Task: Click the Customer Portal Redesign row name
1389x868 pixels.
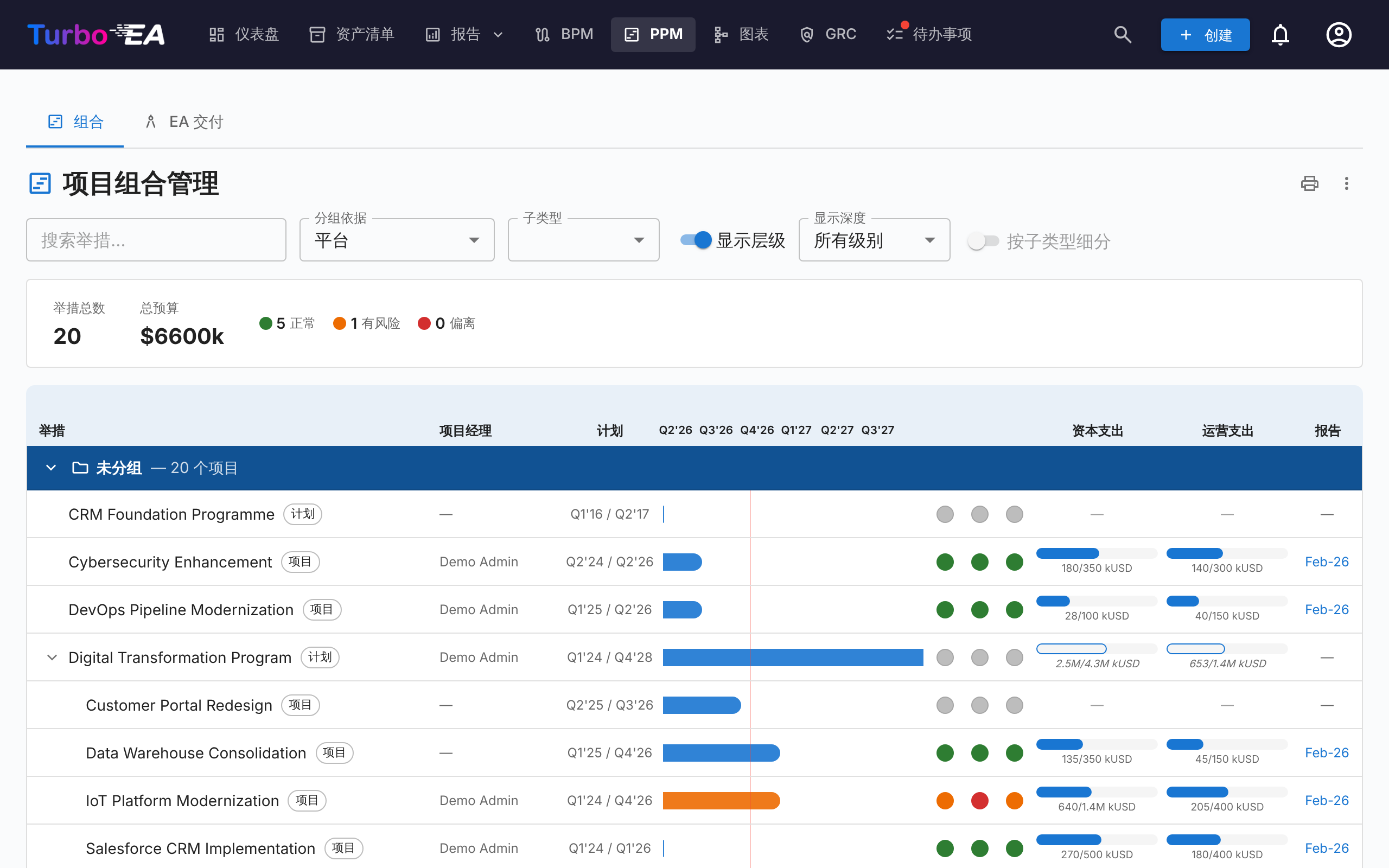Action: coord(179,705)
